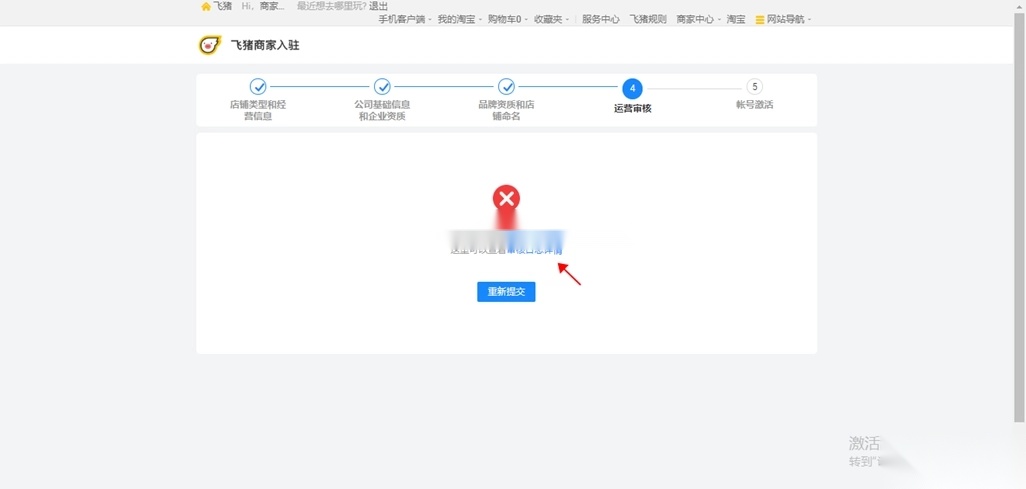1026x489 pixels.
Task: Click the 店铺类型和经营信息 step label
Action: point(258,111)
